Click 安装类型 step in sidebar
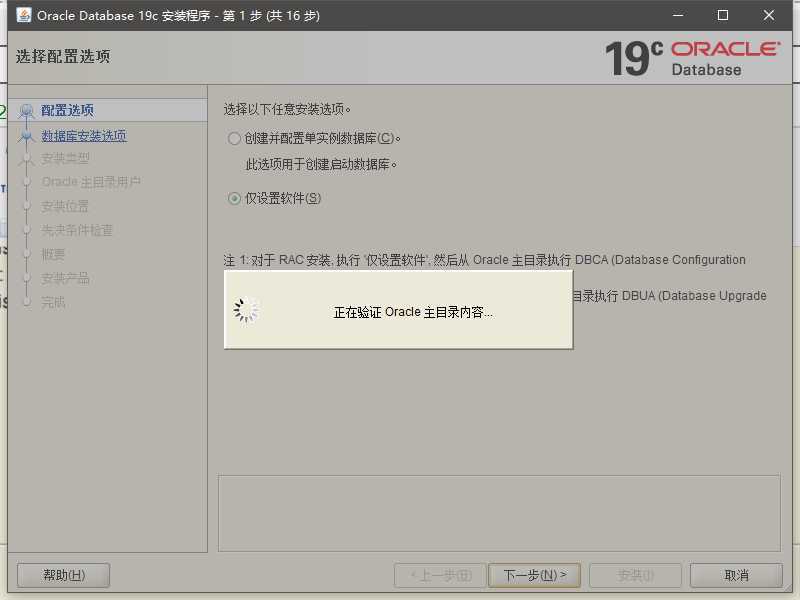The image size is (800, 600). [65, 159]
